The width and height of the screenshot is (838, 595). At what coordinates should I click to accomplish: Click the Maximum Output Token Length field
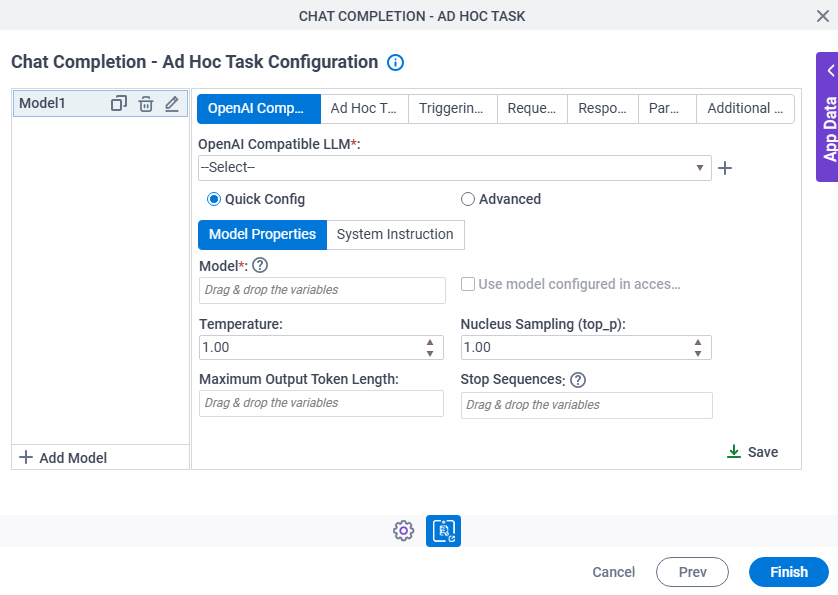click(x=321, y=404)
